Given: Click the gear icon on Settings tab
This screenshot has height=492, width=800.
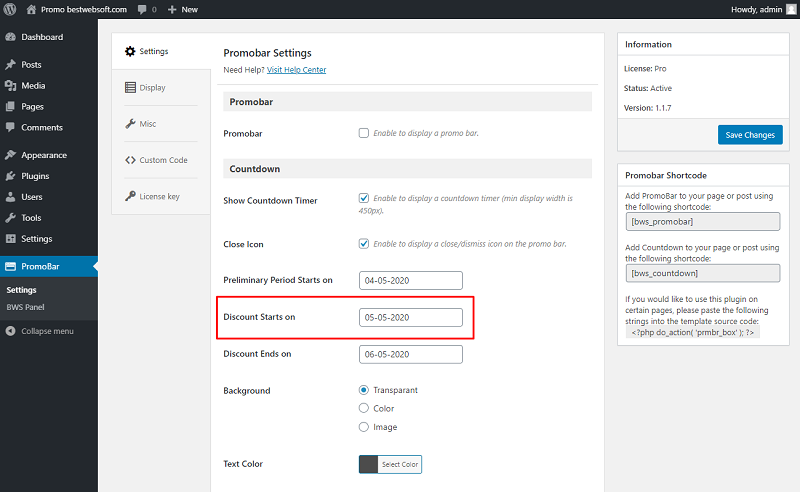Looking at the screenshot, I should click(x=130, y=51).
